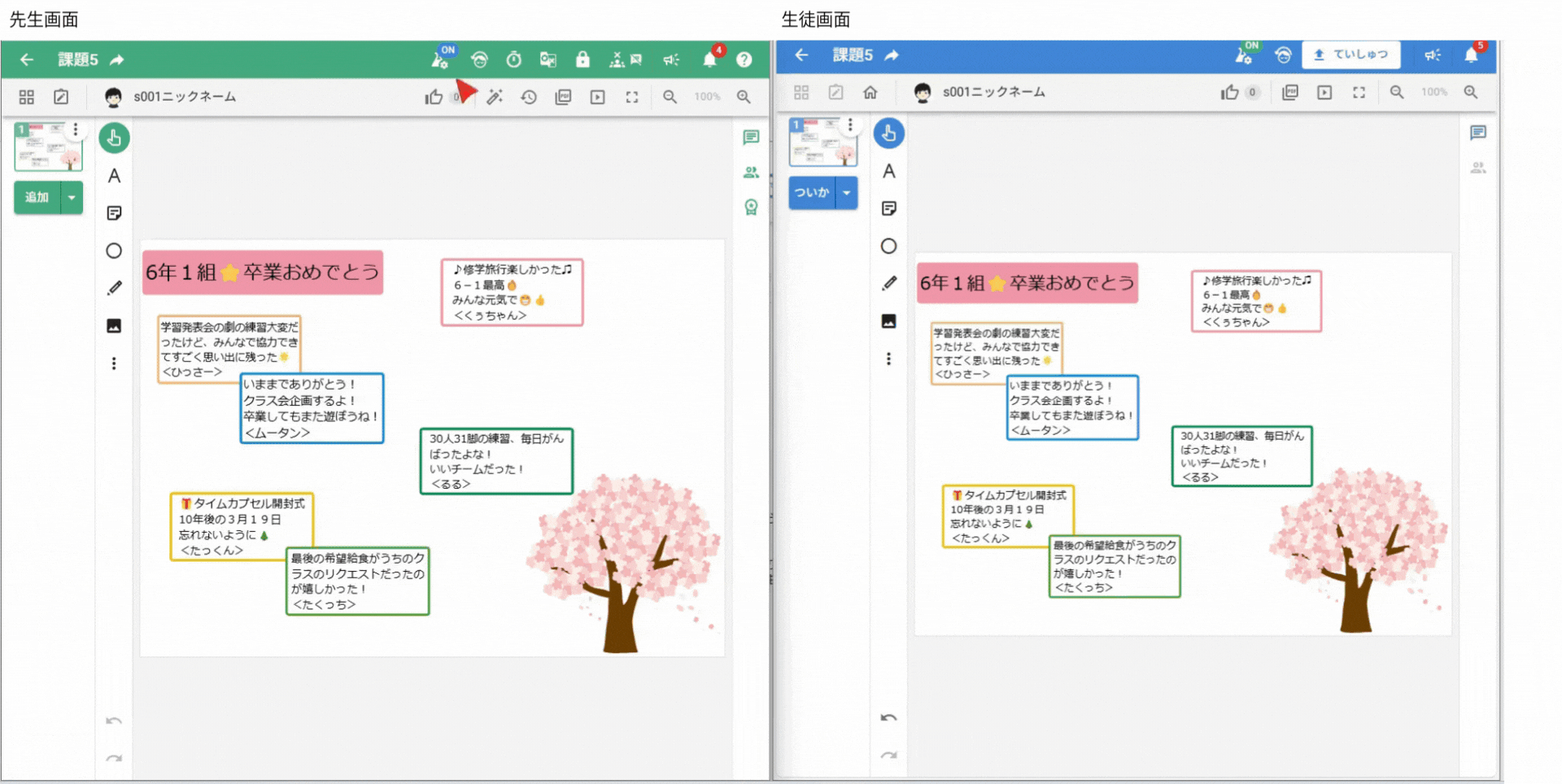The image size is (1562, 784).
Task: Open three-dot menu on teacher's page thumbnail
Action: (76, 129)
